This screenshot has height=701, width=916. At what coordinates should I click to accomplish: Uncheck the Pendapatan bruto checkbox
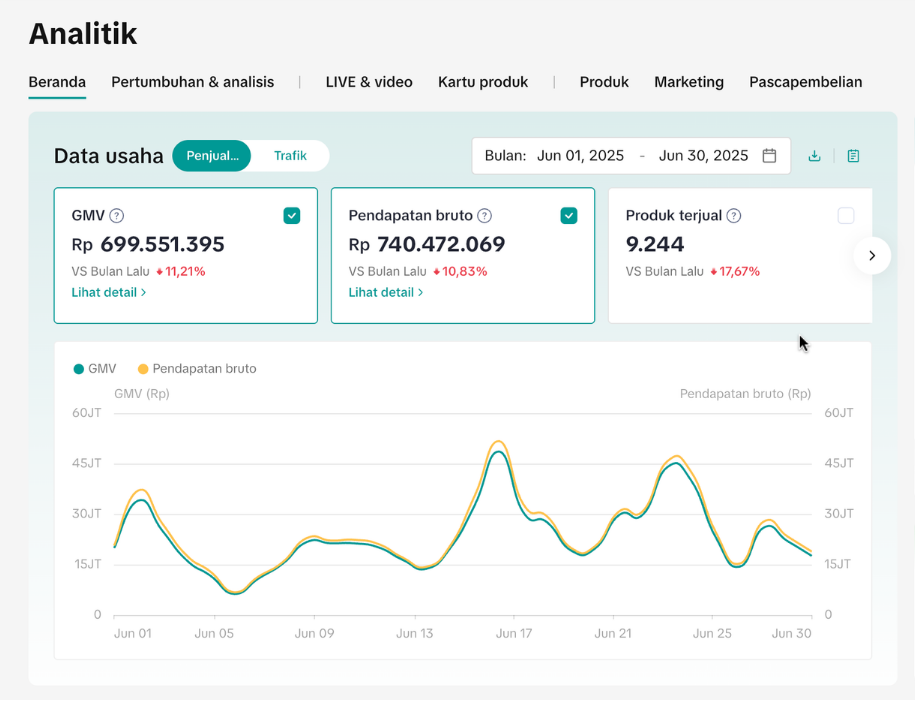[569, 216]
